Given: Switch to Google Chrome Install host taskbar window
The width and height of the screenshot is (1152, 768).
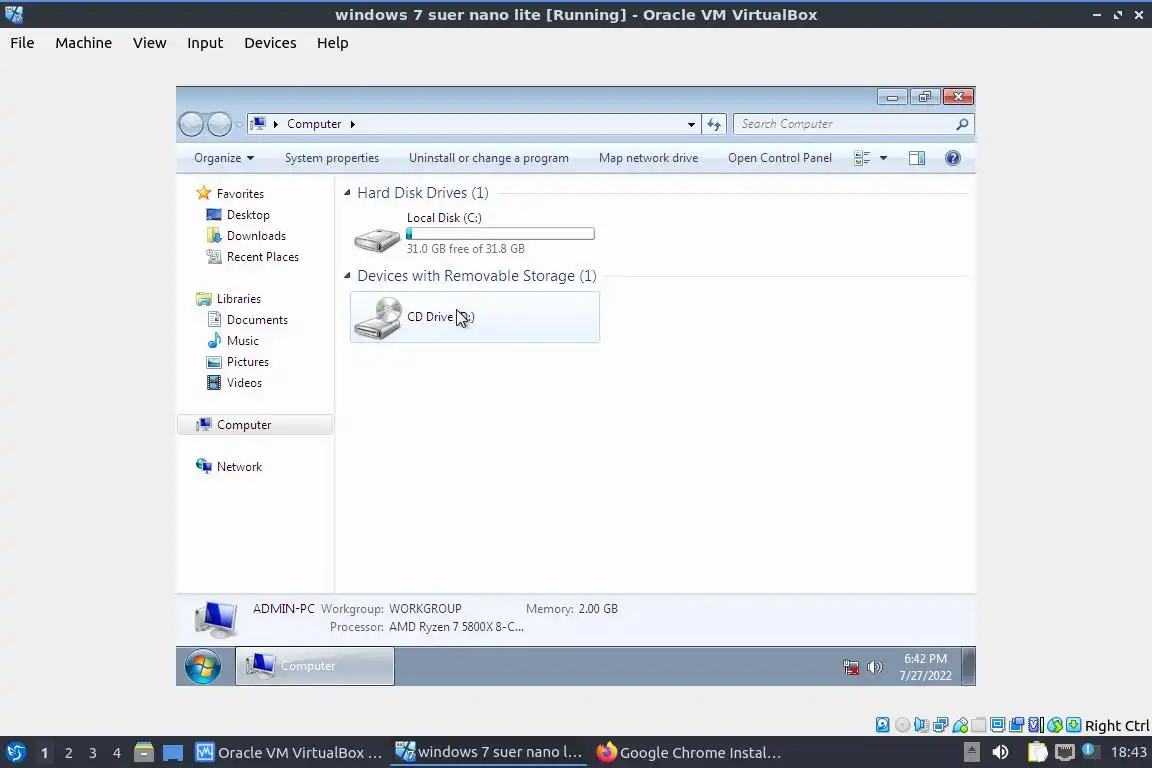Looking at the screenshot, I should click(x=688, y=753).
